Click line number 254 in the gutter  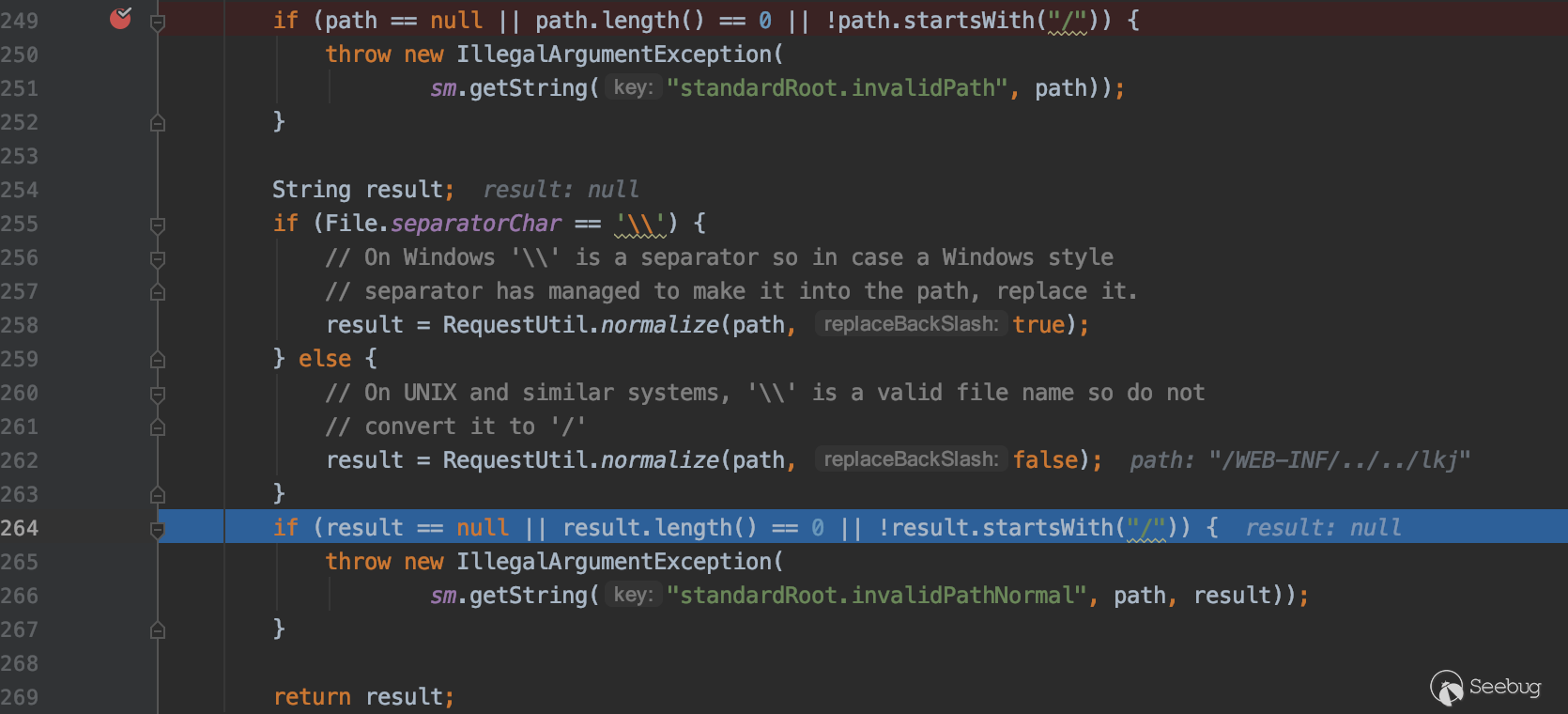point(20,190)
